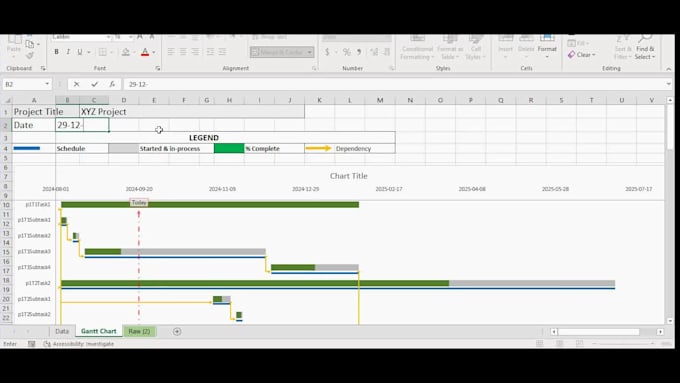The height and width of the screenshot is (383, 680).
Task: Click the red Font Color icon
Action: [x=145, y=52]
